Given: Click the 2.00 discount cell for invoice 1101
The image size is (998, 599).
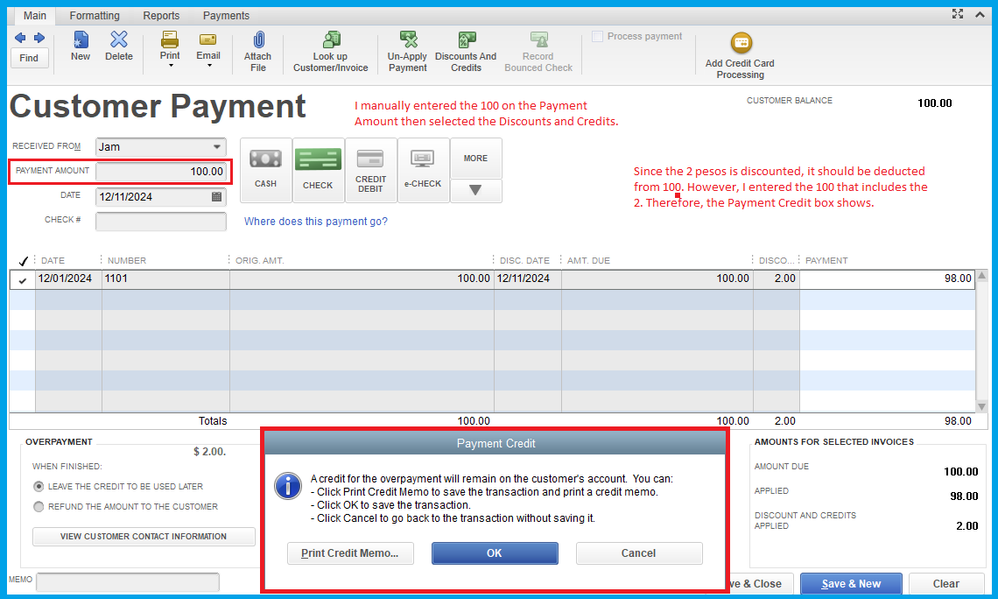Looking at the screenshot, I should tap(776, 280).
